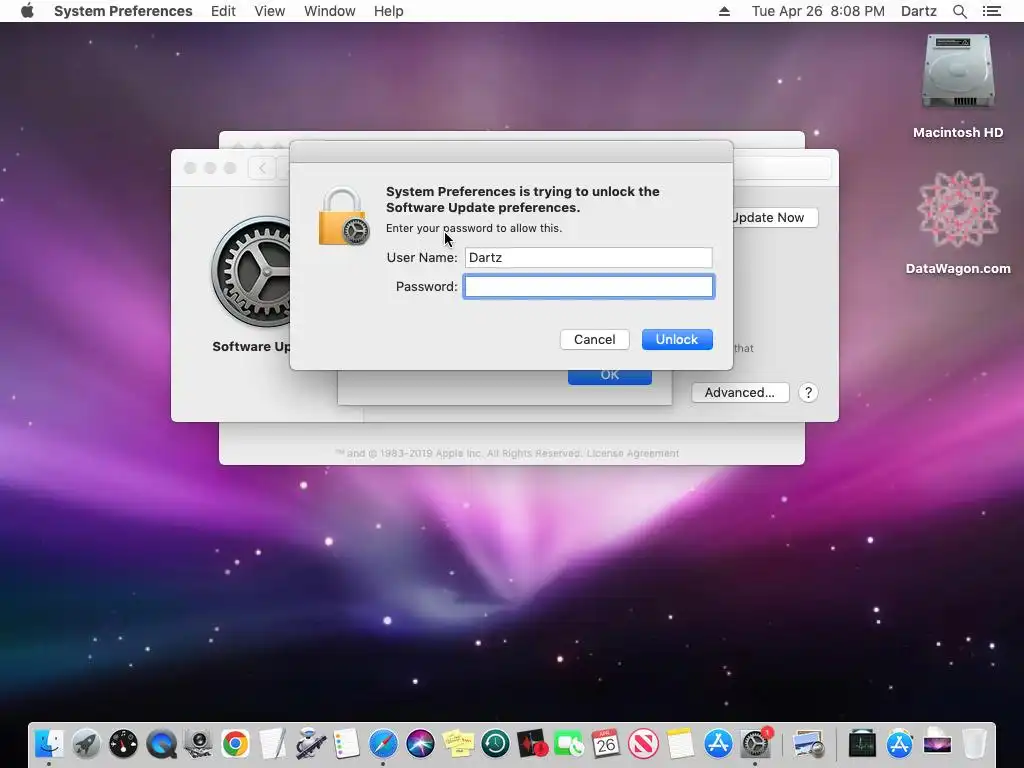The width and height of the screenshot is (1024, 768).
Task: Launch Google Chrome from the dock
Action: pyautogui.click(x=235, y=743)
